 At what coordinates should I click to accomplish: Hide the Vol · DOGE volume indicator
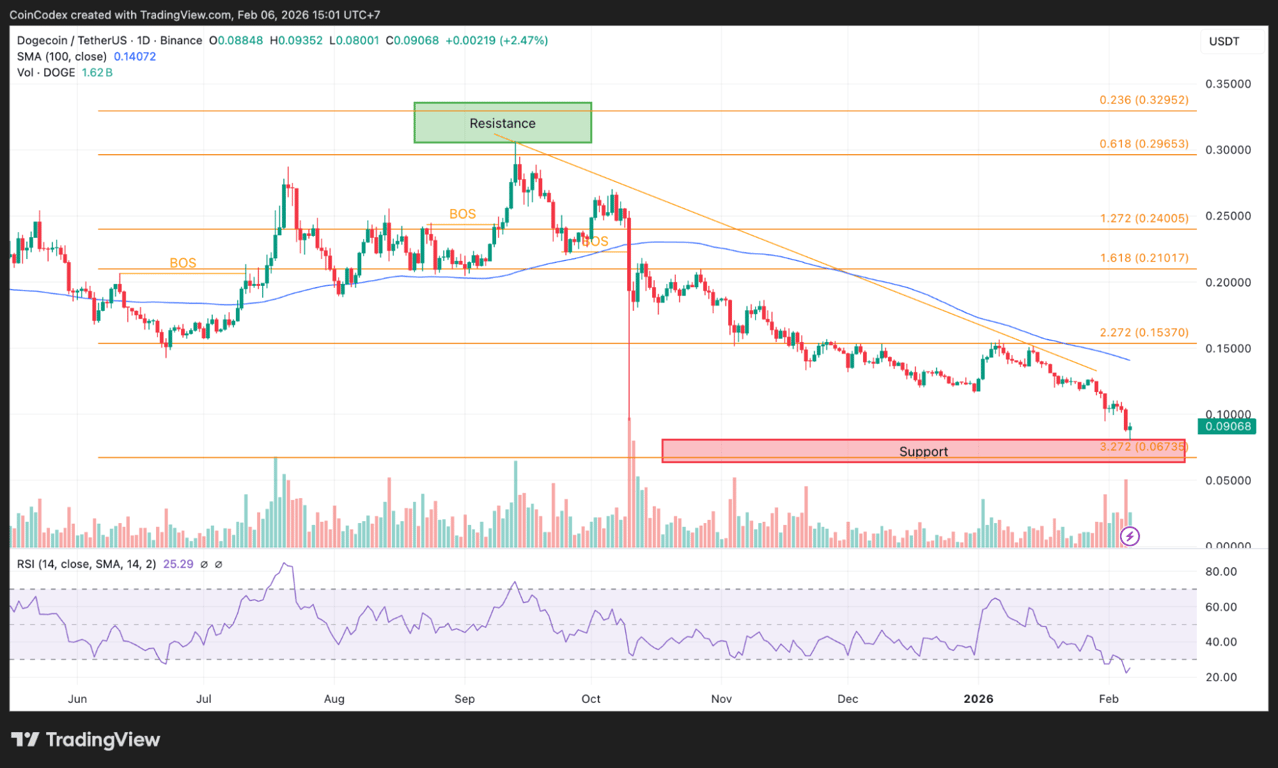coord(48,73)
